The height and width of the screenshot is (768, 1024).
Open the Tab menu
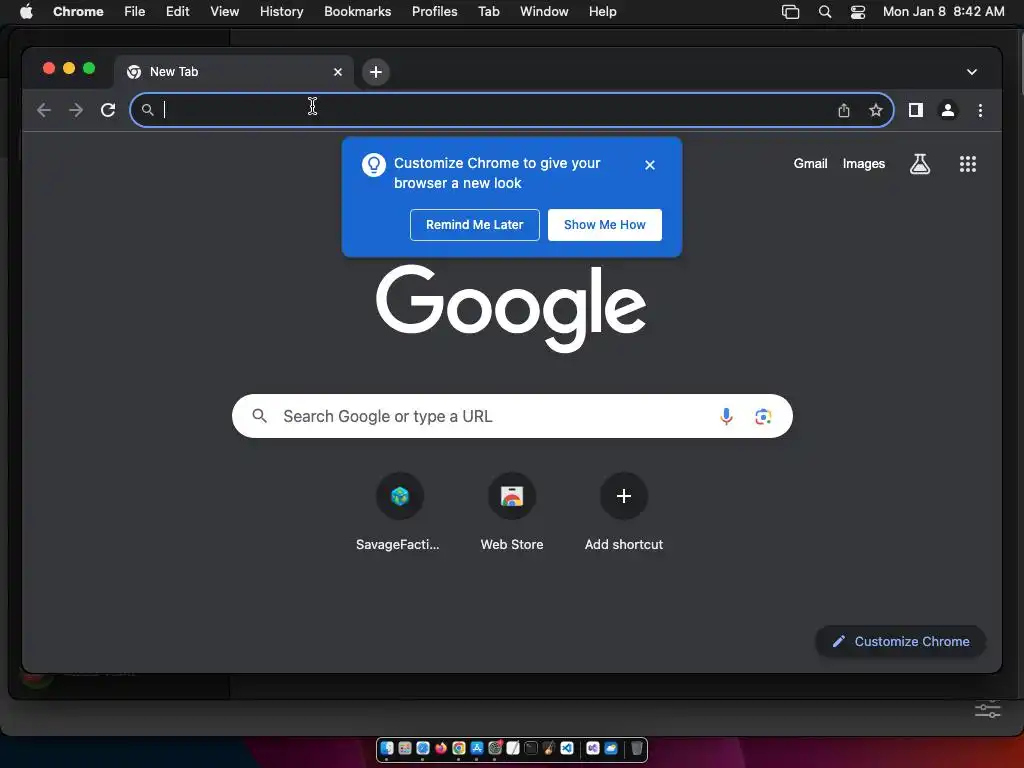coord(488,12)
